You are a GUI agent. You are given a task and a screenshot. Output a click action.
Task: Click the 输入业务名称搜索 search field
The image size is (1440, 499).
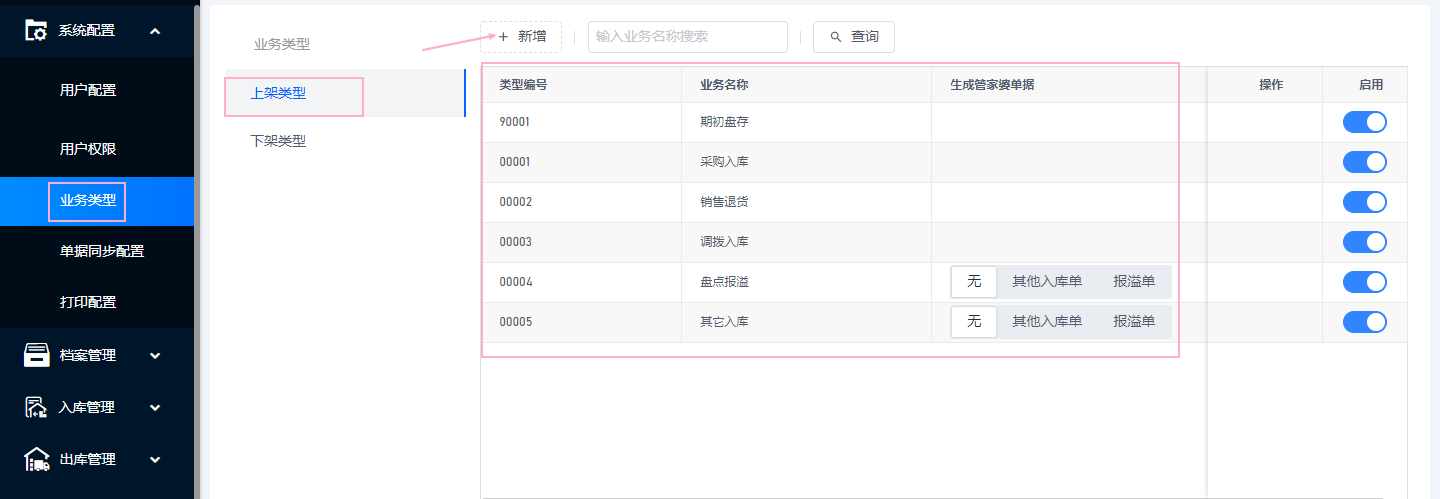click(x=688, y=37)
